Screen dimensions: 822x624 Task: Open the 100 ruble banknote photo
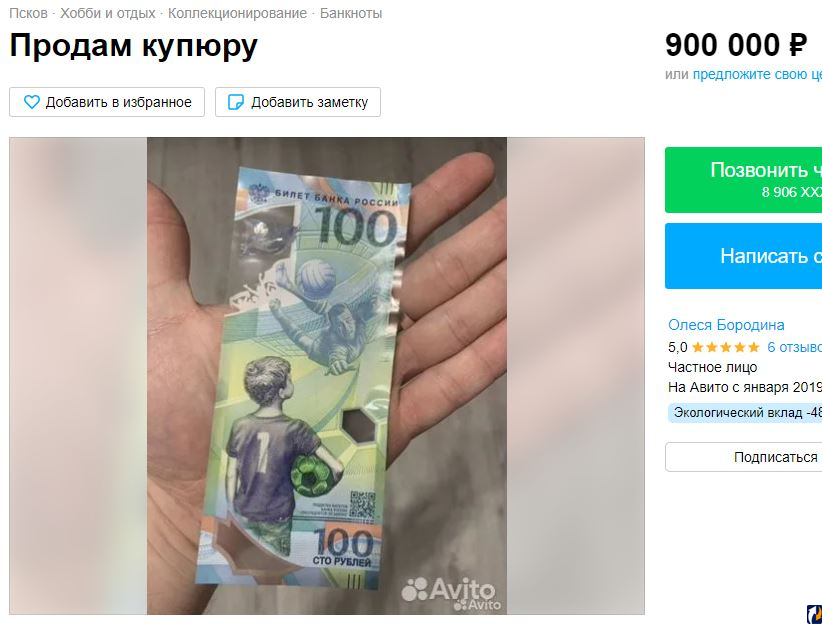tap(327, 376)
